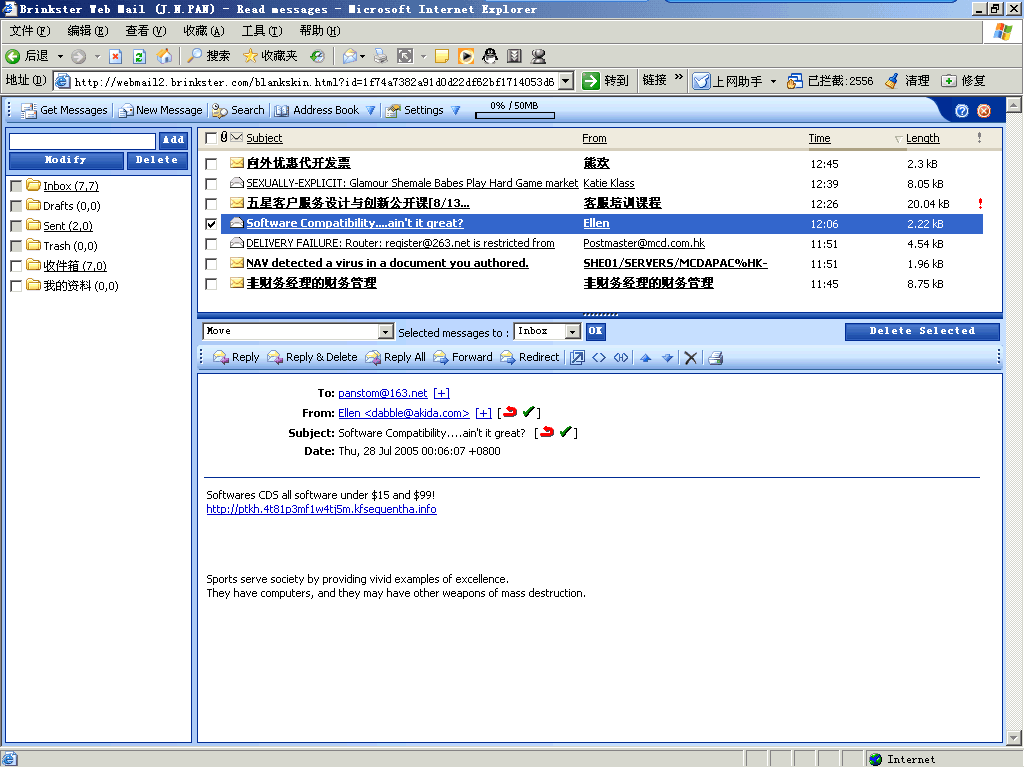The image size is (1024, 768).
Task: Click the IE Home icon
Action: coord(164,56)
